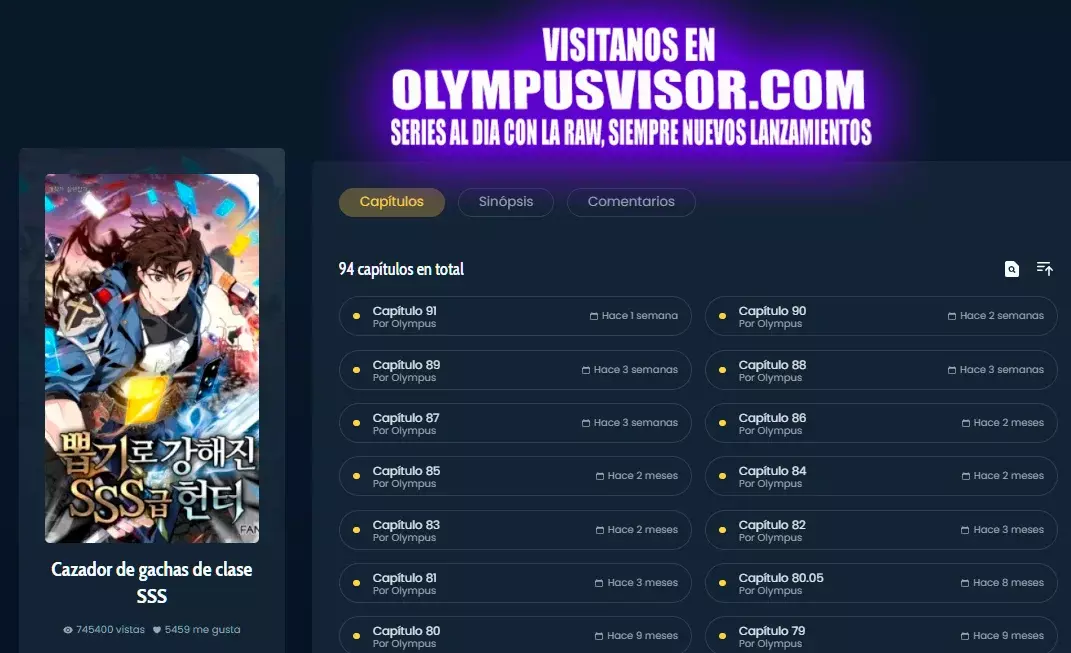The width and height of the screenshot is (1071, 653).
Task: Open Capítulo 83
Action: click(515, 530)
